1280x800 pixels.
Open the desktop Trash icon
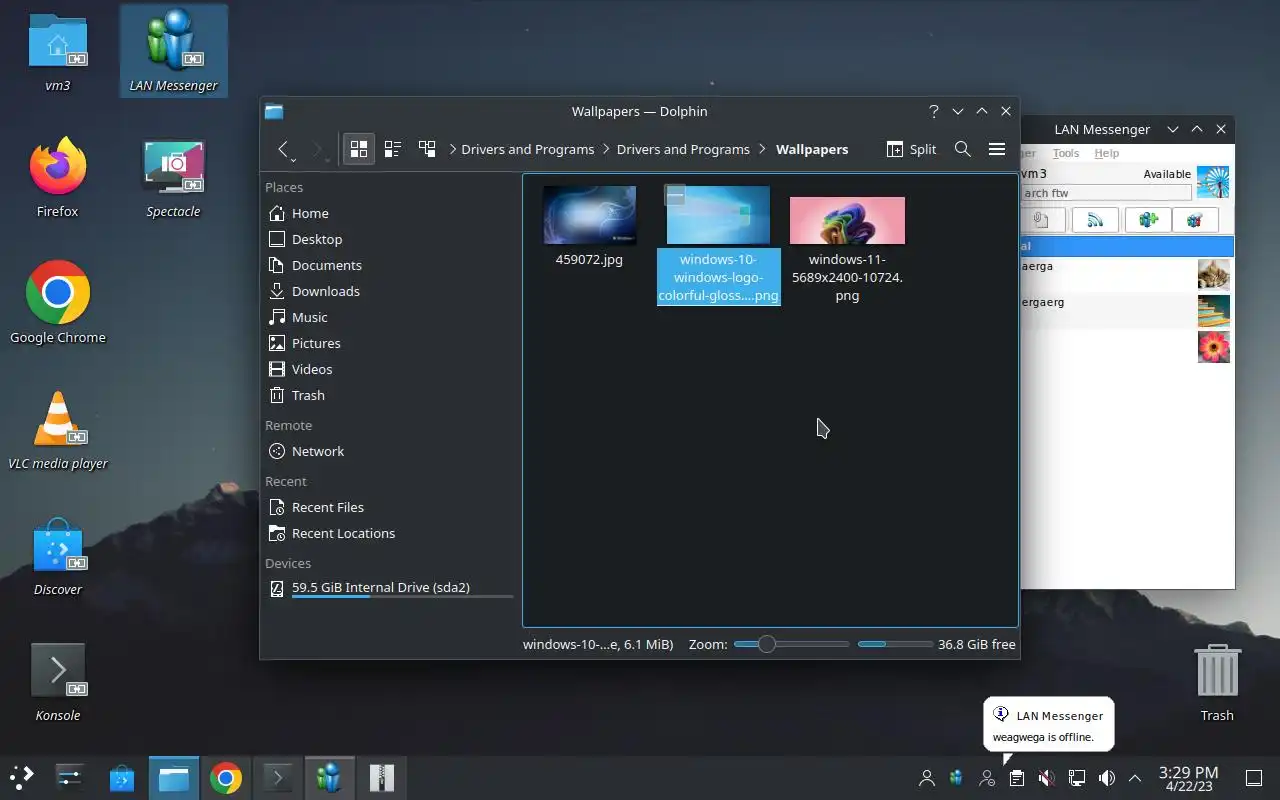1217,682
